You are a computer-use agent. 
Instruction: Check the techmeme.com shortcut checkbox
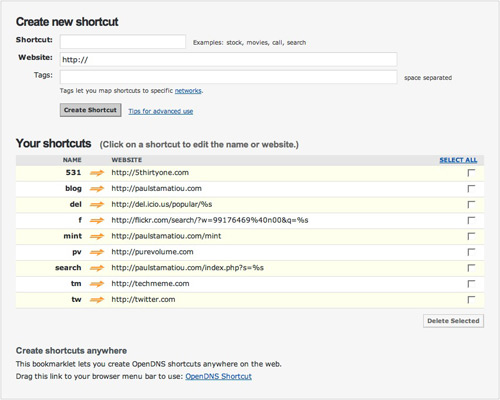pyautogui.click(x=471, y=284)
